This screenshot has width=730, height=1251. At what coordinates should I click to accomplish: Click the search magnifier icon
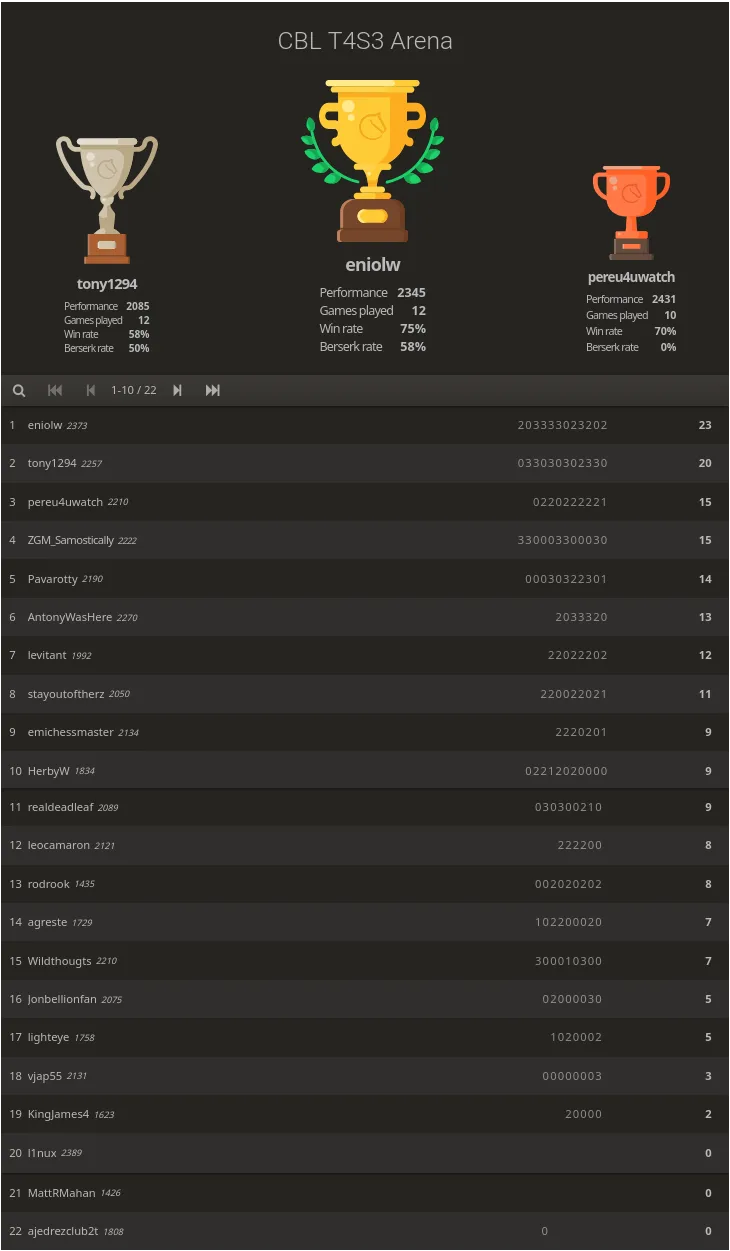(x=18, y=390)
